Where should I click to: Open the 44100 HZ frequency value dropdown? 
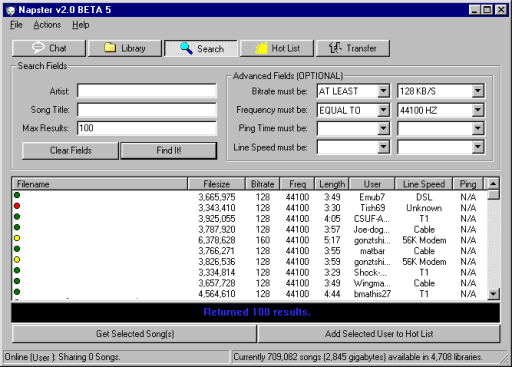pos(478,110)
